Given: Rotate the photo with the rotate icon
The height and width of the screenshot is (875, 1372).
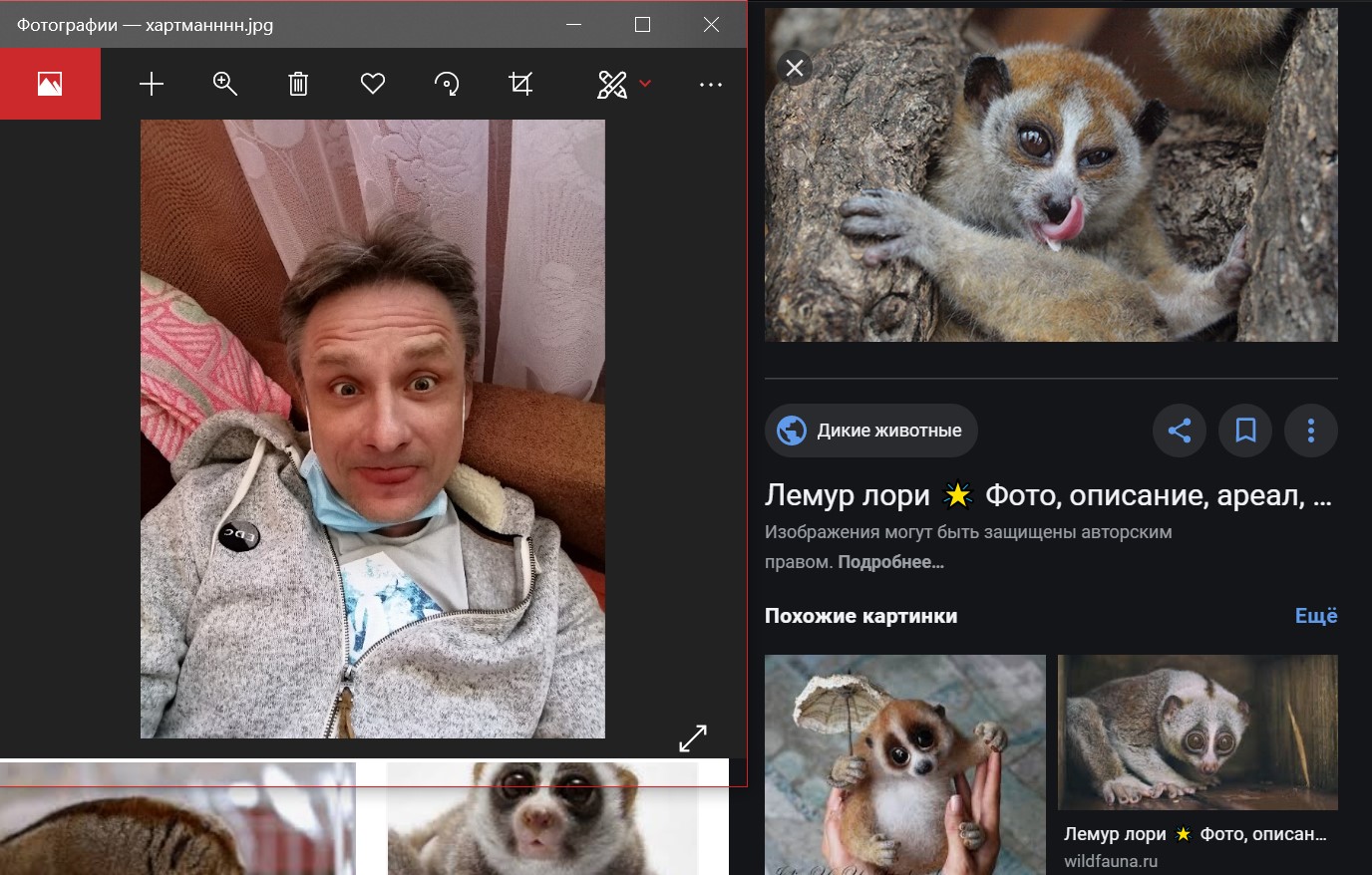Looking at the screenshot, I should pyautogui.click(x=448, y=84).
